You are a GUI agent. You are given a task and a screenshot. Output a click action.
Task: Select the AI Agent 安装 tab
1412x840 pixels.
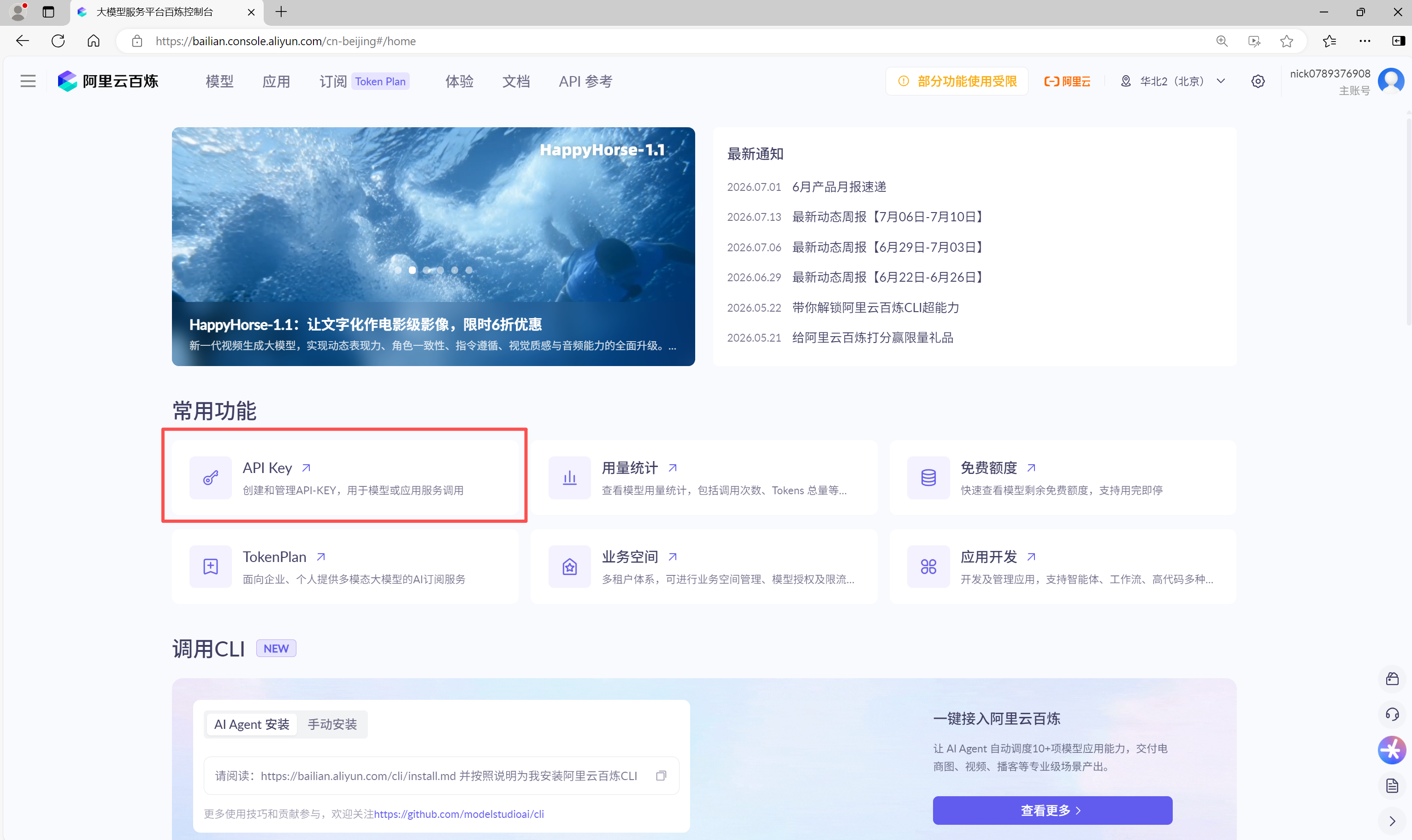coord(252,724)
